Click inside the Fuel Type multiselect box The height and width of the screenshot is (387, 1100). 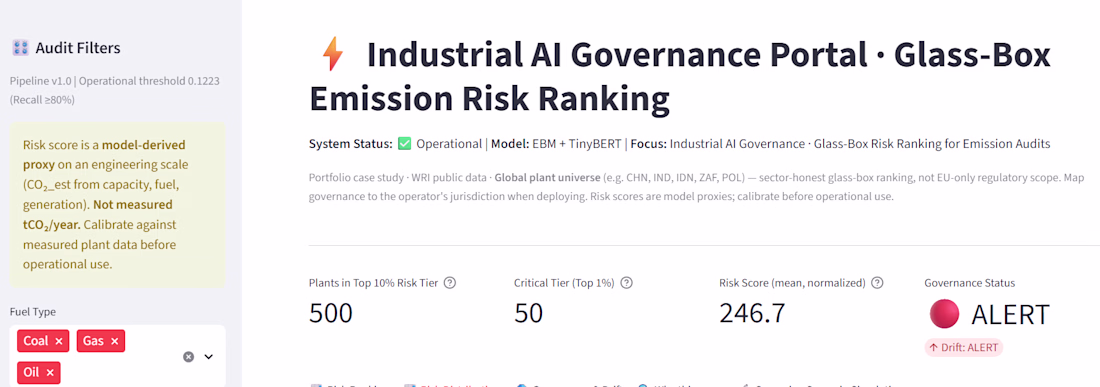[x=118, y=355]
